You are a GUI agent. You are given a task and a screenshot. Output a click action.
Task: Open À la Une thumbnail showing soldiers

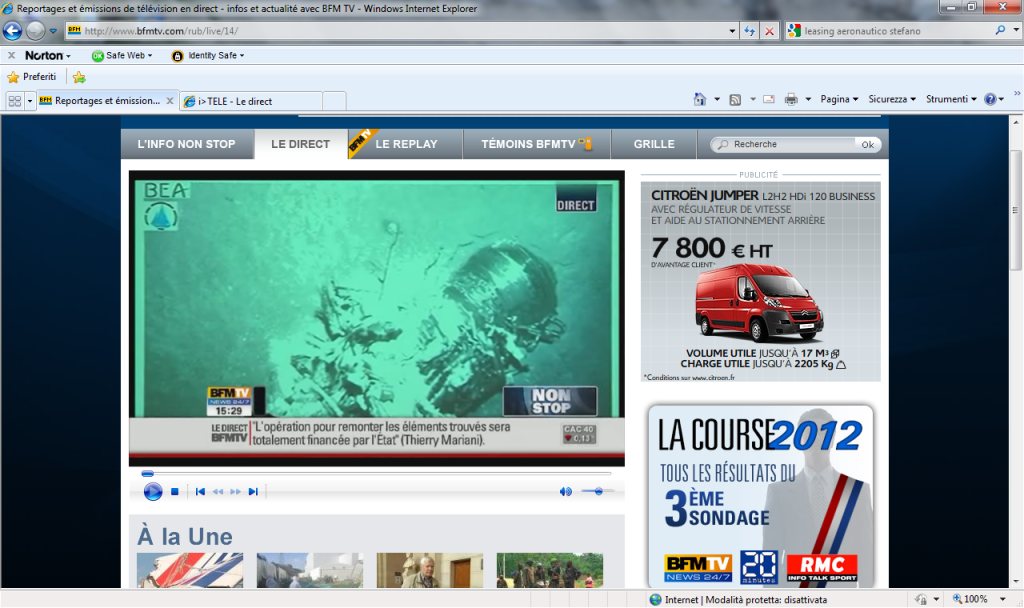(x=550, y=570)
